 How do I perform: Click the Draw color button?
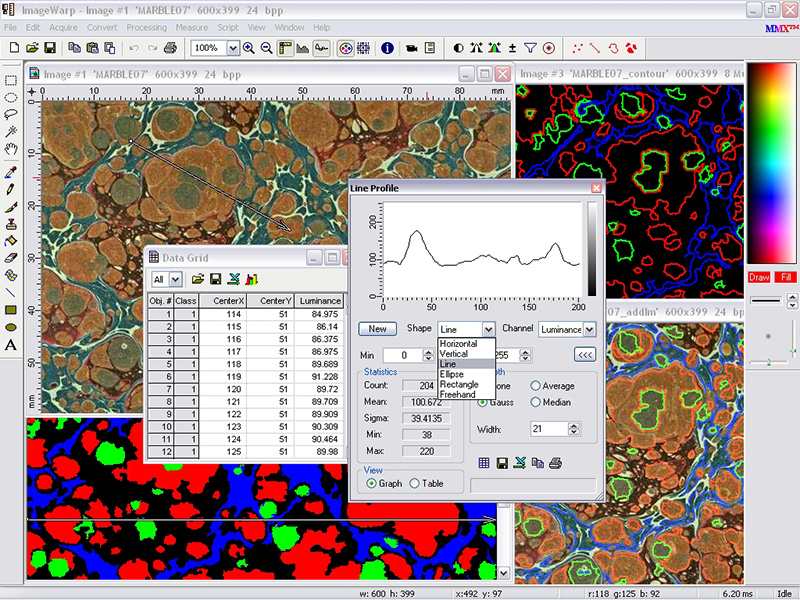point(759,277)
